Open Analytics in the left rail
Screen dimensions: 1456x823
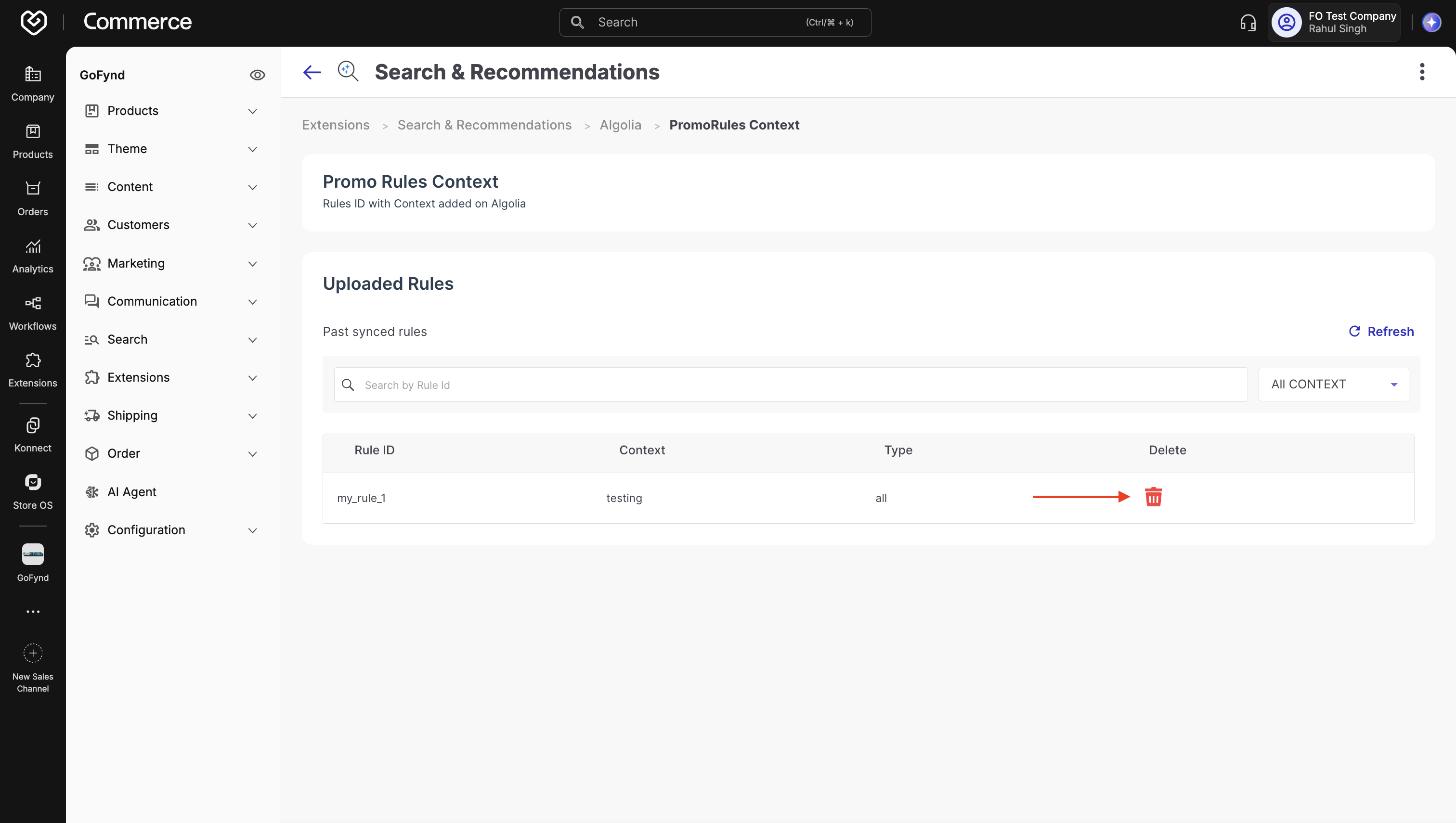tap(33, 257)
